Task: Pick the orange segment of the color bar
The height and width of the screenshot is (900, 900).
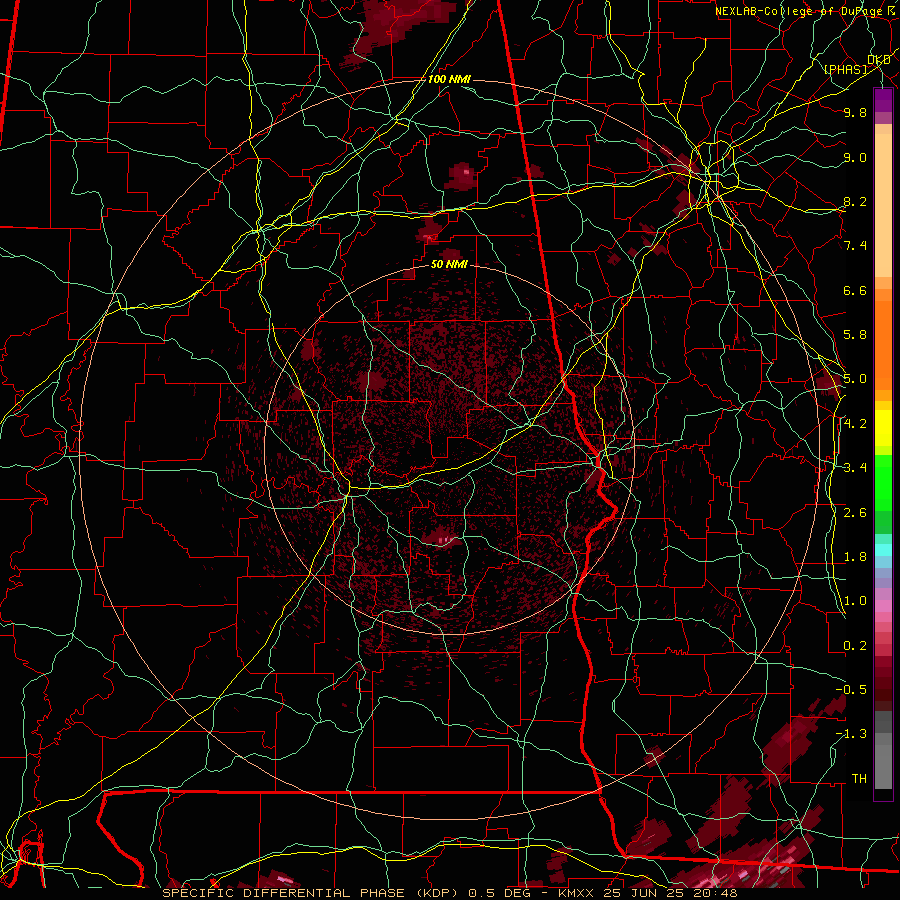Action: tap(883, 344)
